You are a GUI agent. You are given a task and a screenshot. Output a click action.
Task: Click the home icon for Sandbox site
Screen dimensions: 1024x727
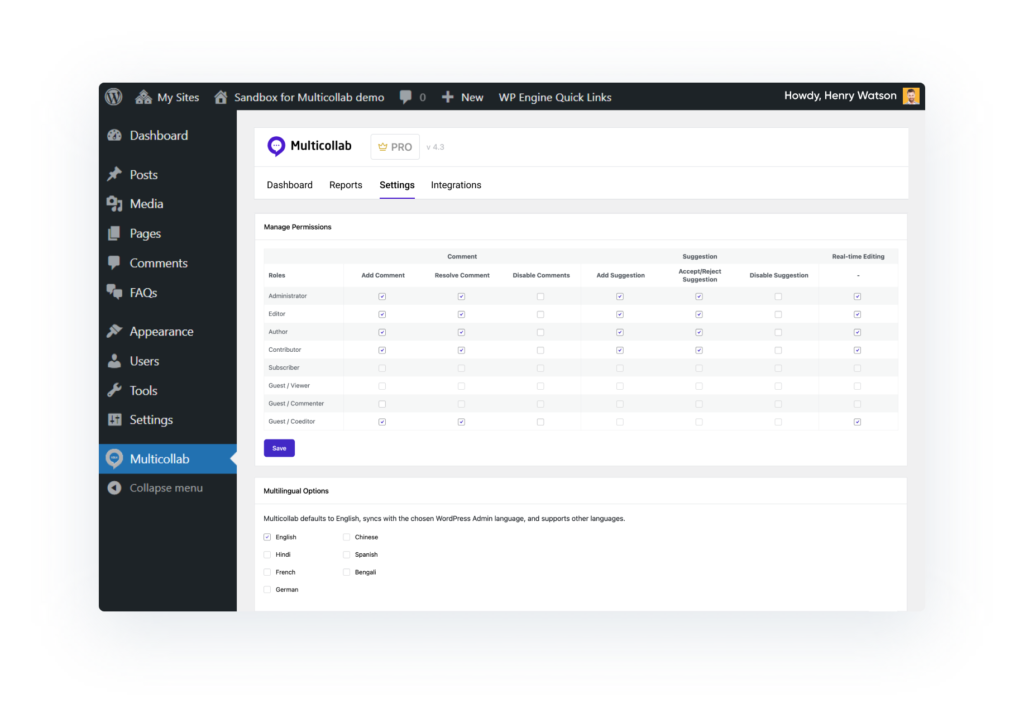click(221, 97)
